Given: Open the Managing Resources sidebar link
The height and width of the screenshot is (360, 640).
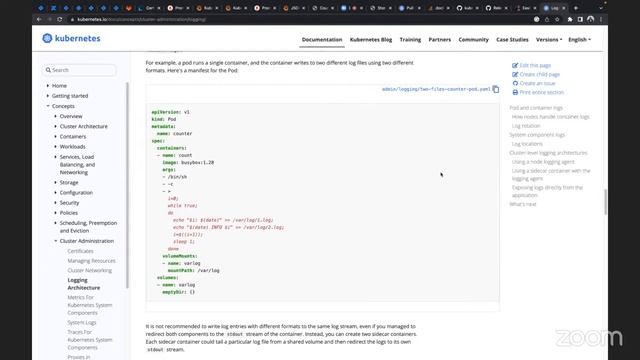Looking at the screenshot, I should tap(91, 261).
